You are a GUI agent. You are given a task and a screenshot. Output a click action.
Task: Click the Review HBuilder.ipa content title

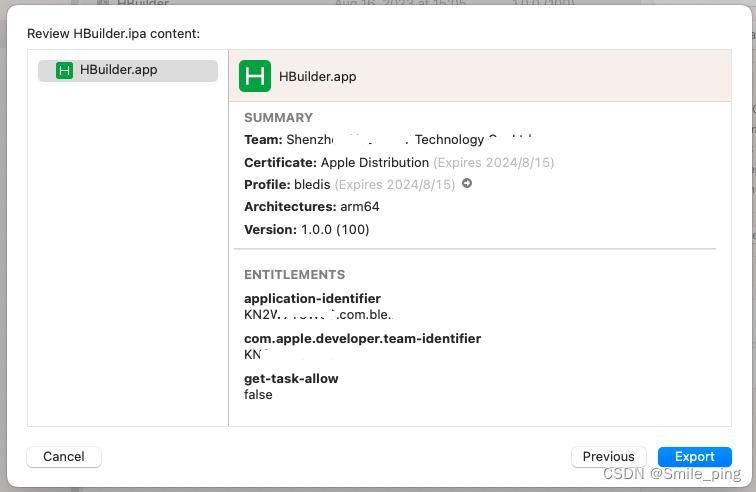point(113,34)
